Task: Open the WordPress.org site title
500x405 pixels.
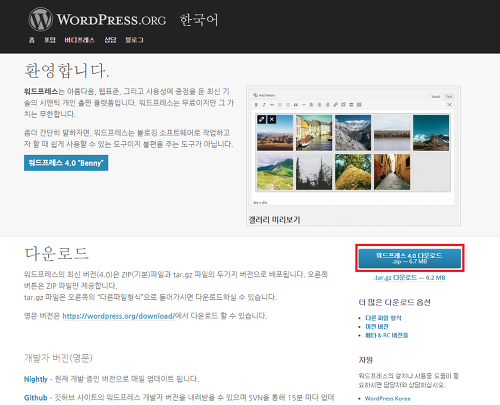Action: pyautogui.click(x=111, y=20)
